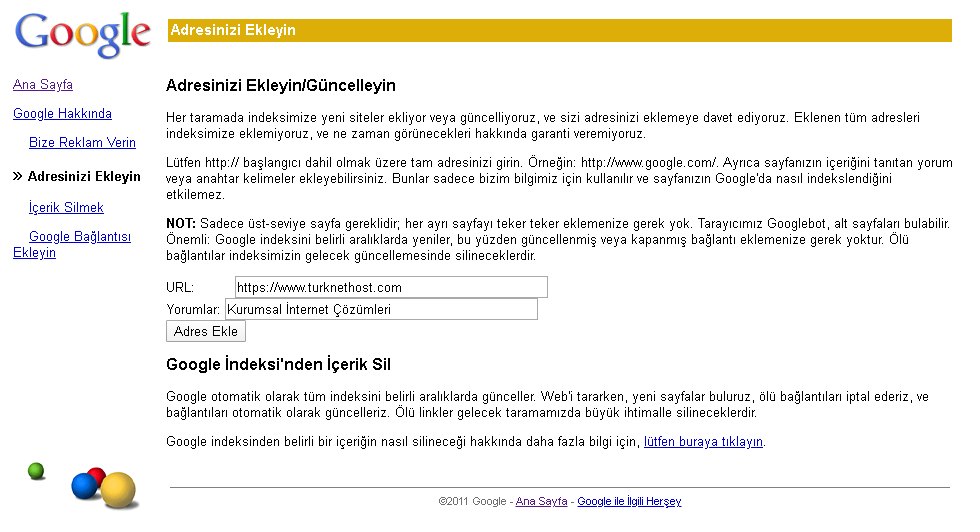Click the yellow Adresinizi Ekleyin header banner

click(x=559, y=30)
